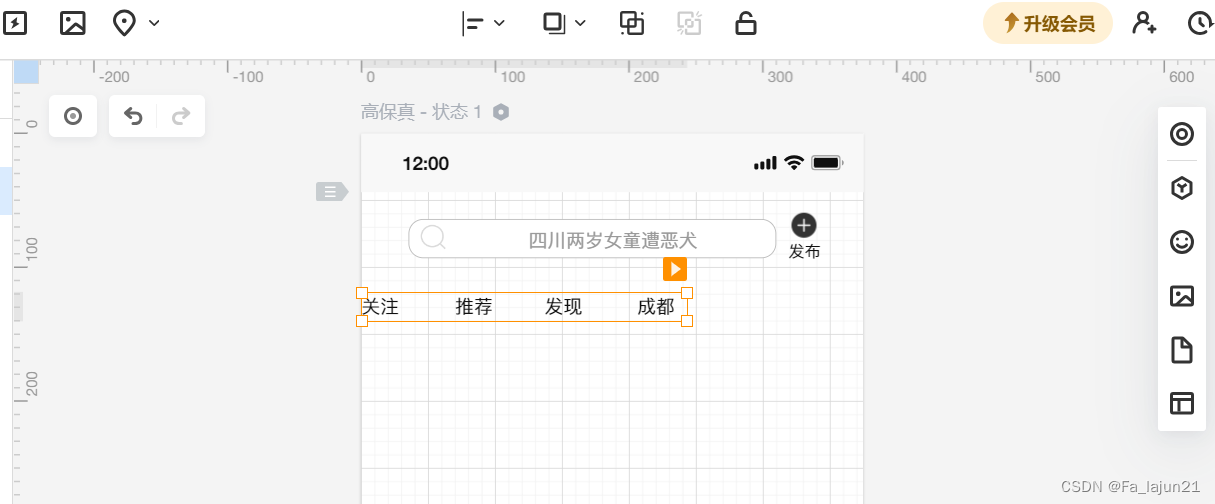Viewport: 1215px width, 504px height.
Task: Click the settings hexagon next to 状态 1
Action: pyautogui.click(x=501, y=112)
